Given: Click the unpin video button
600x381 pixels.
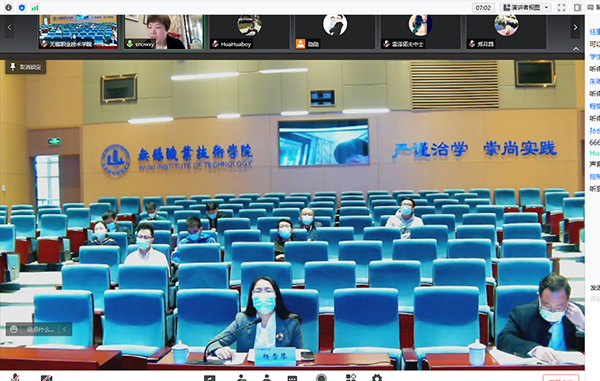Looking at the screenshot, I should pyautogui.click(x=26, y=67).
